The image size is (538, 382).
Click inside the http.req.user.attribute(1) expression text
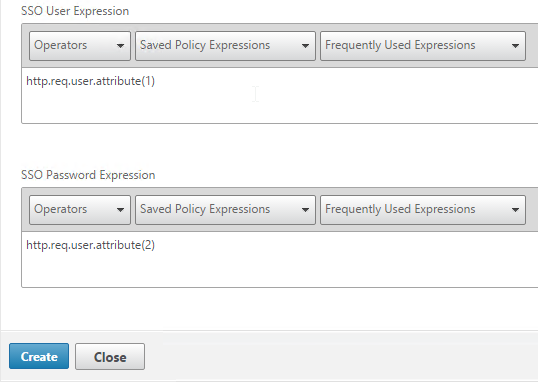pos(91,81)
